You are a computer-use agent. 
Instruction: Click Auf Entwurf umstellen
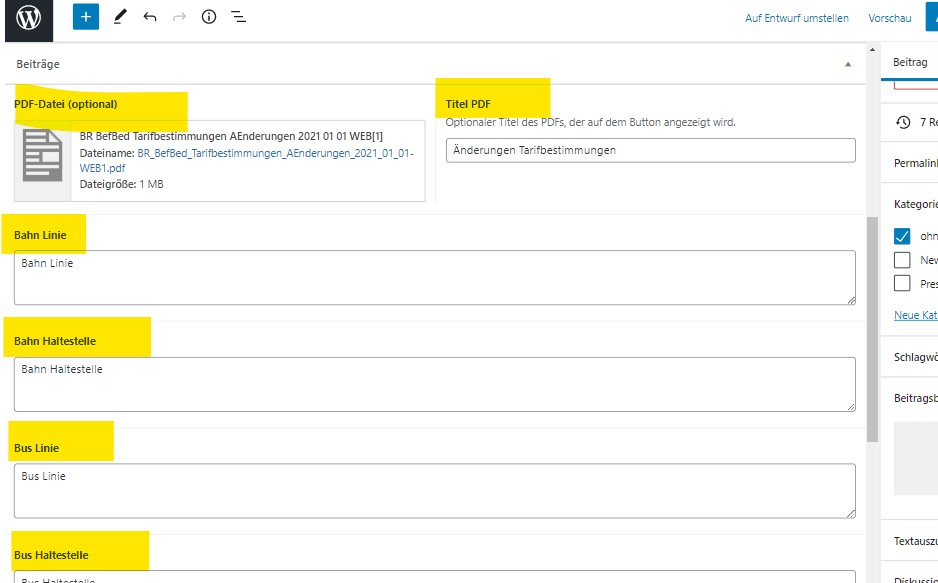pos(796,18)
